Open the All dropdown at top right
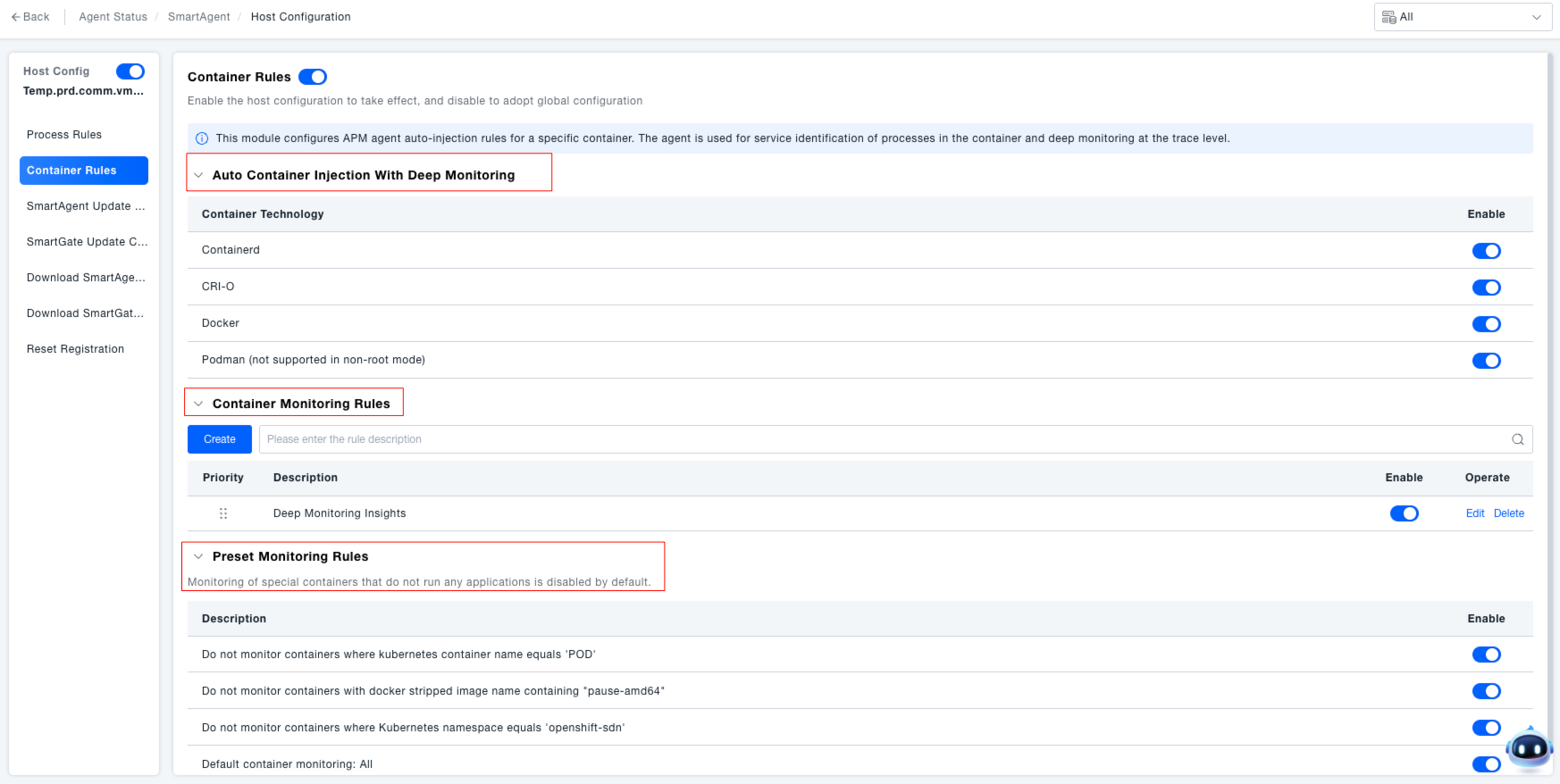 (x=1463, y=17)
